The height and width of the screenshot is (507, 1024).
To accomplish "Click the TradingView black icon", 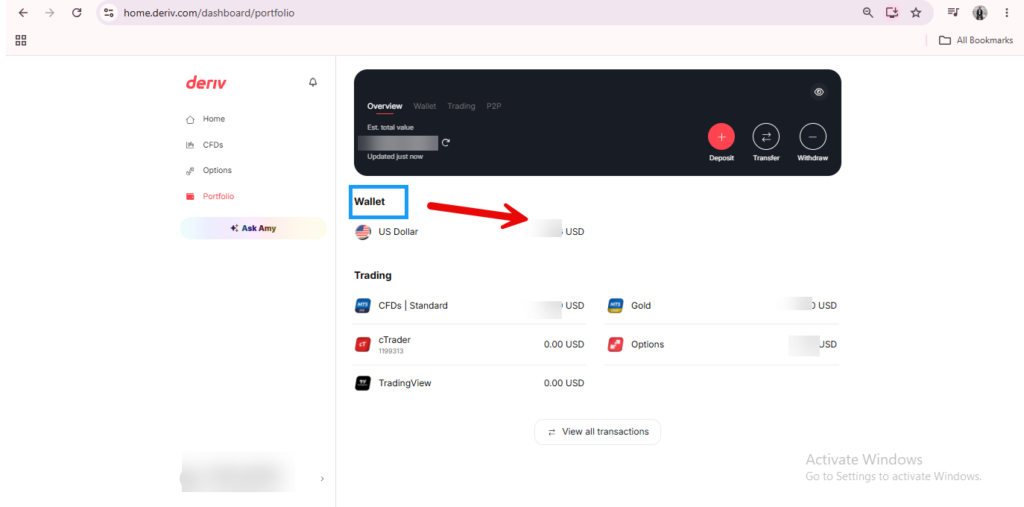I will coord(363,384).
